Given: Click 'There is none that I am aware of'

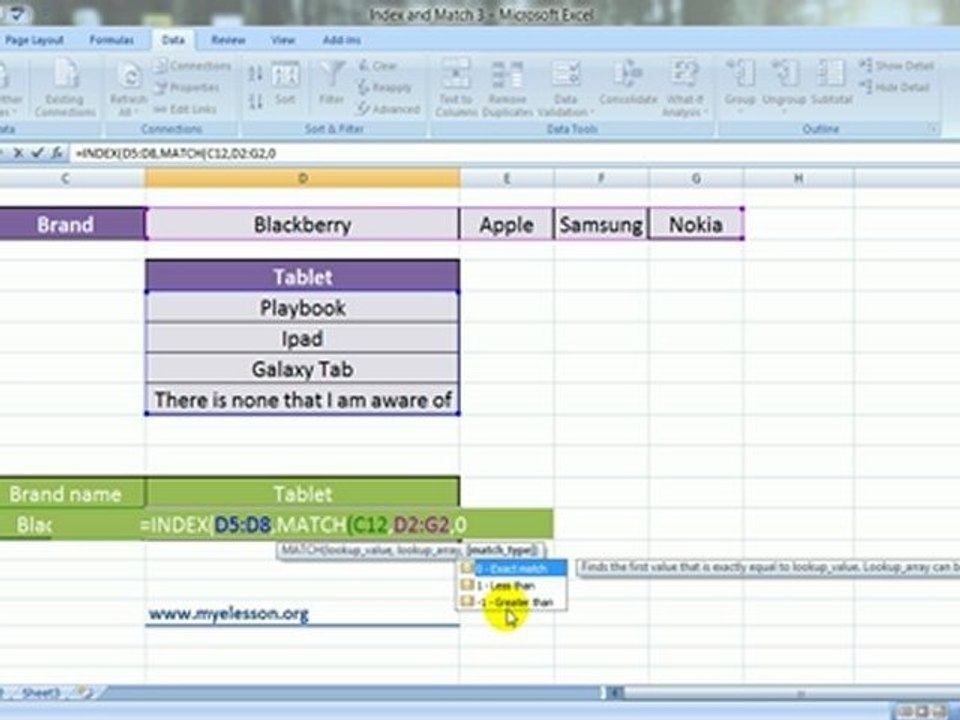Looking at the screenshot, I should (x=302, y=399).
